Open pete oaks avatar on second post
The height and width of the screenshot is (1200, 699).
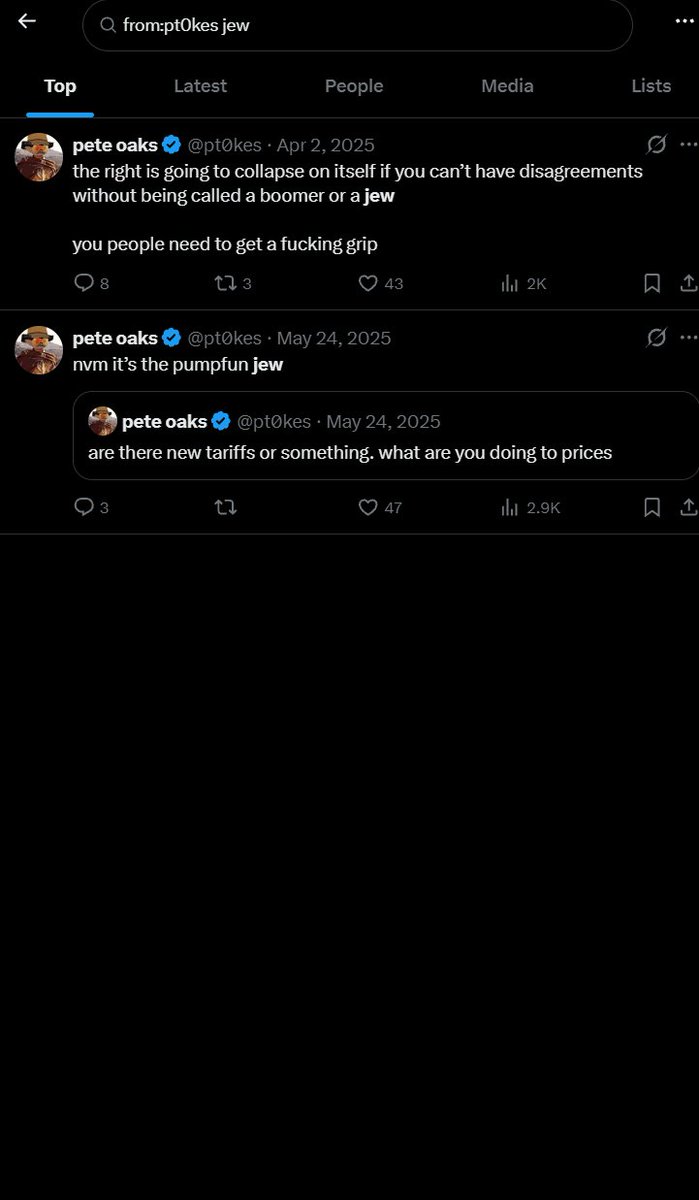39,350
